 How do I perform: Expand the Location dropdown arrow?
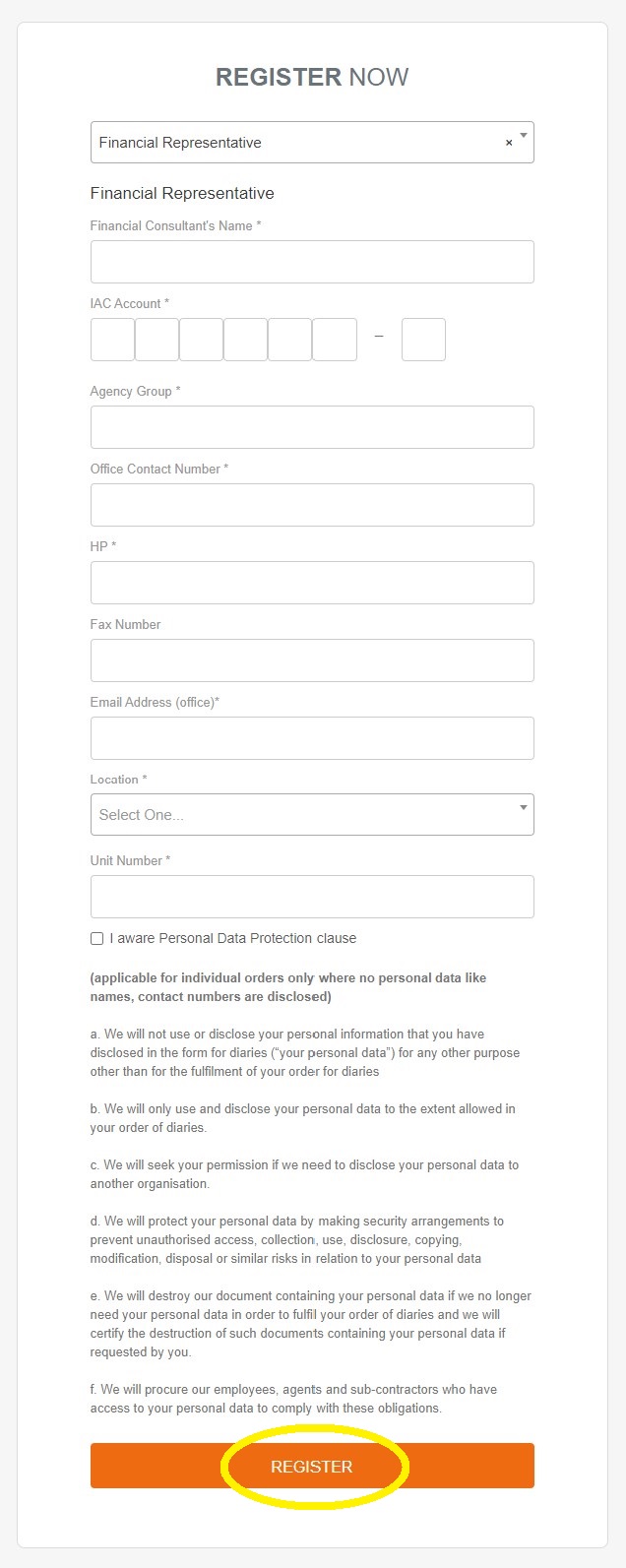(524, 808)
